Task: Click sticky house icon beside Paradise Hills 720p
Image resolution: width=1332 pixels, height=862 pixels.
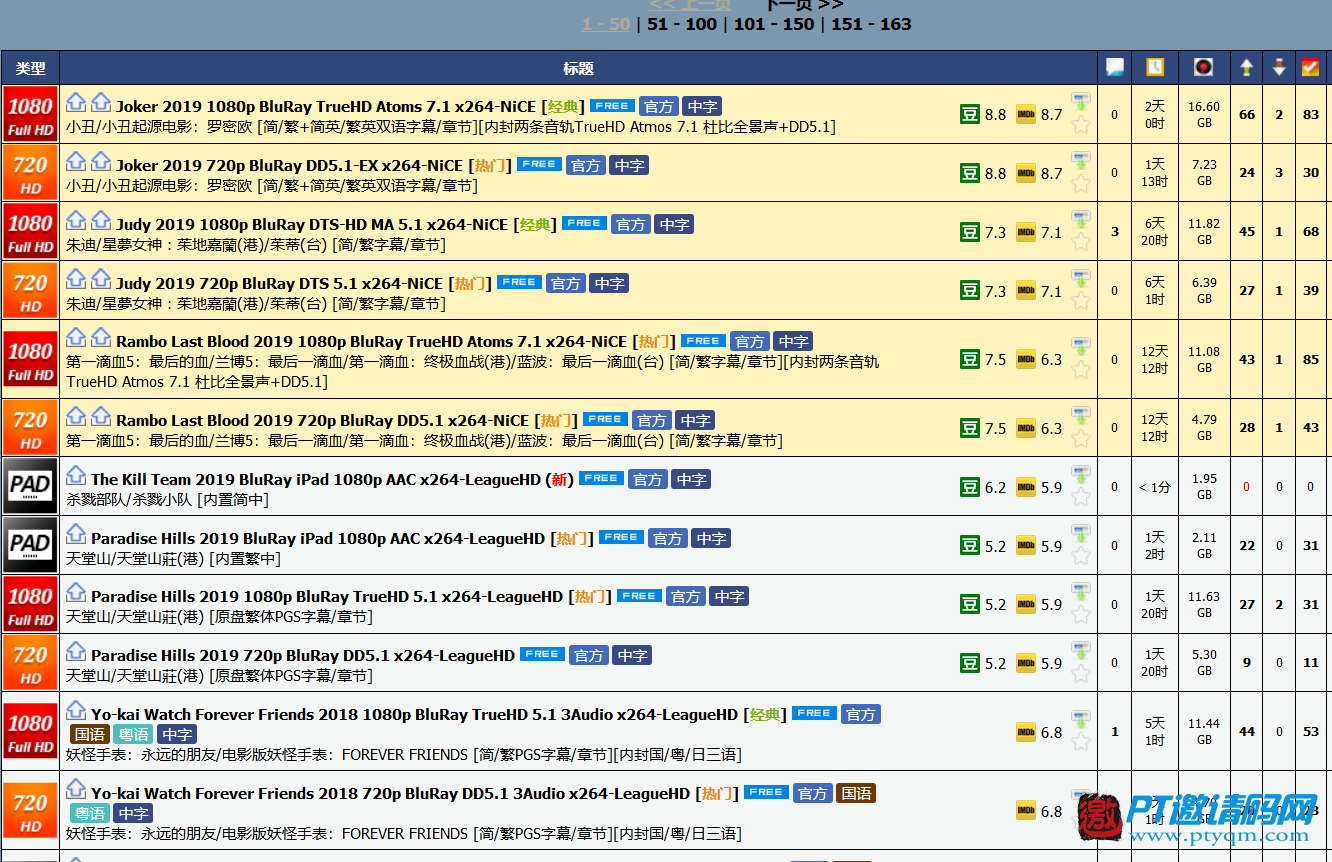Action: (76, 651)
